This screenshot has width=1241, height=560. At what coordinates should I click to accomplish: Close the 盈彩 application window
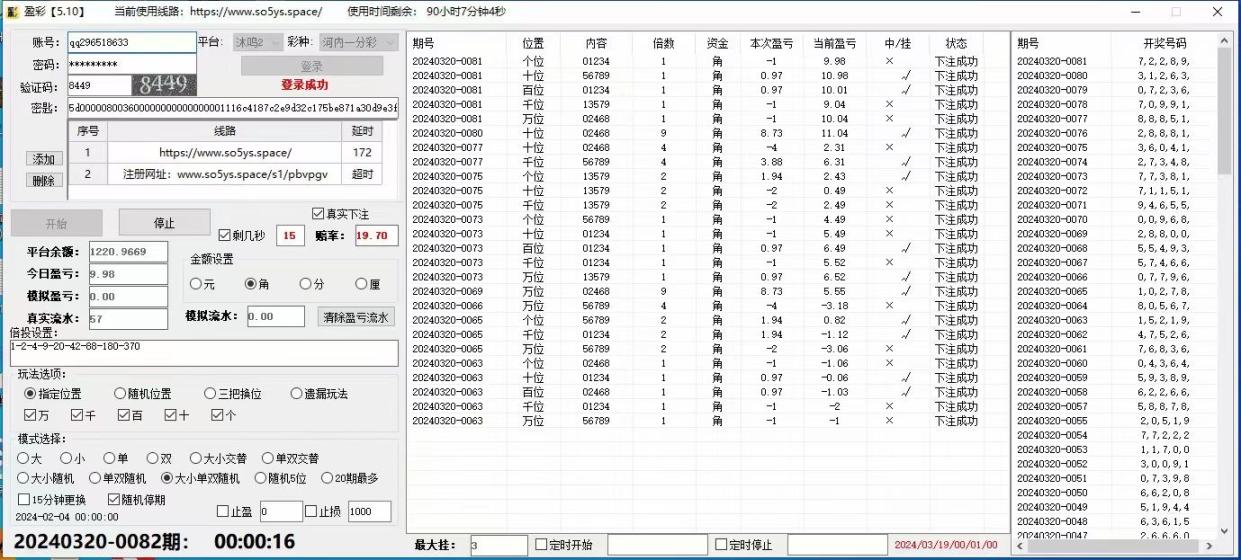tap(1216, 12)
